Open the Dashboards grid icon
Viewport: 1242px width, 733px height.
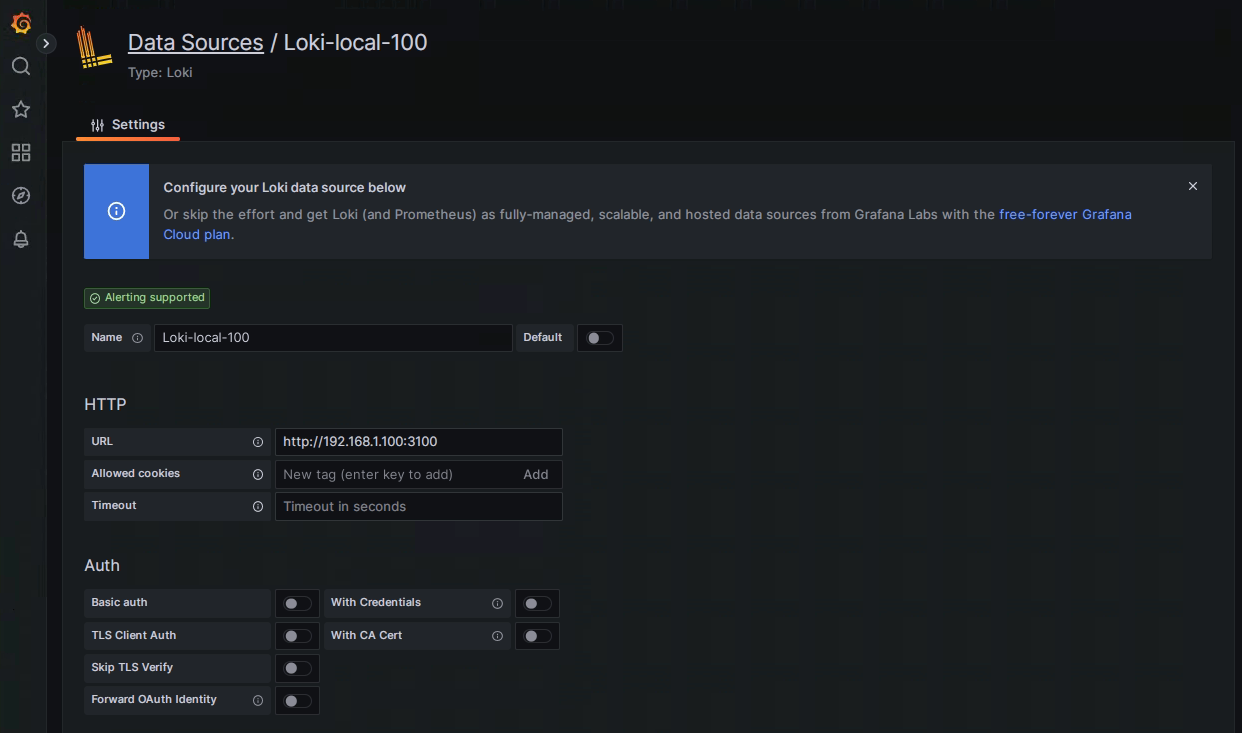pyautogui.click(x=21, y=152)
